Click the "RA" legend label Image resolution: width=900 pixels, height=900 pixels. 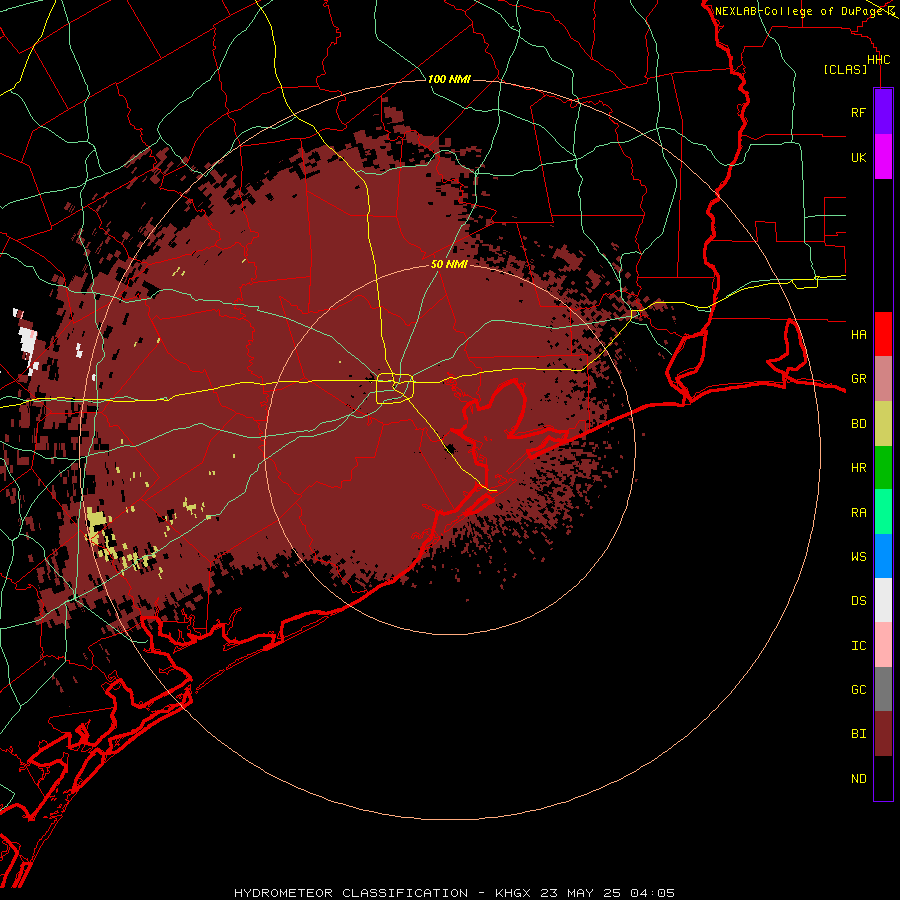click(x=858, y=513)
